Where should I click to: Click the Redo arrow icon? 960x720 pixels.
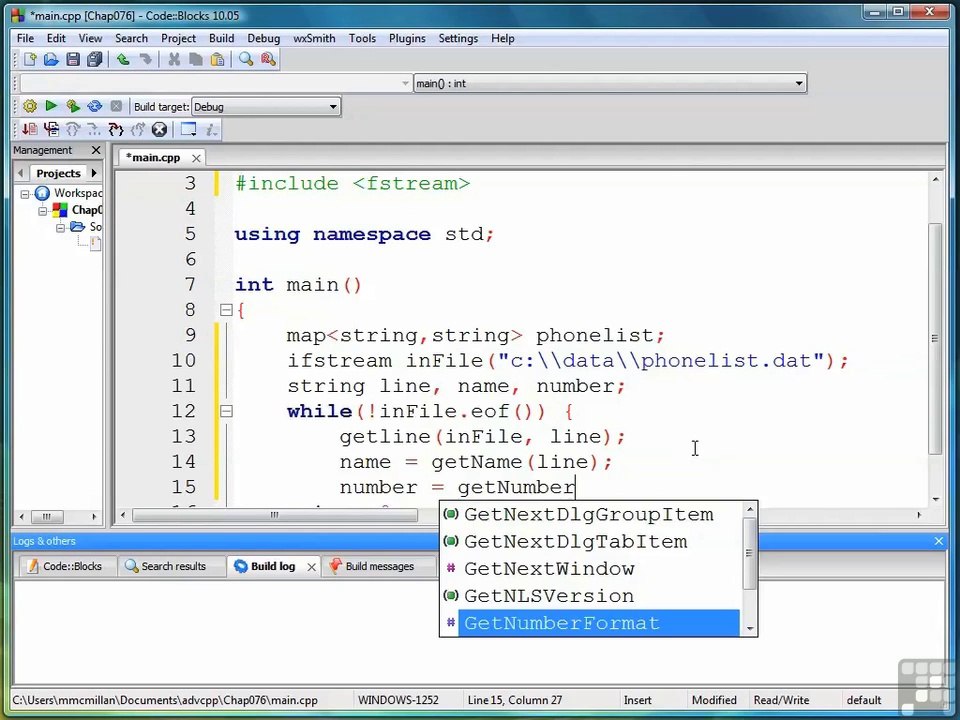(145, 59)
